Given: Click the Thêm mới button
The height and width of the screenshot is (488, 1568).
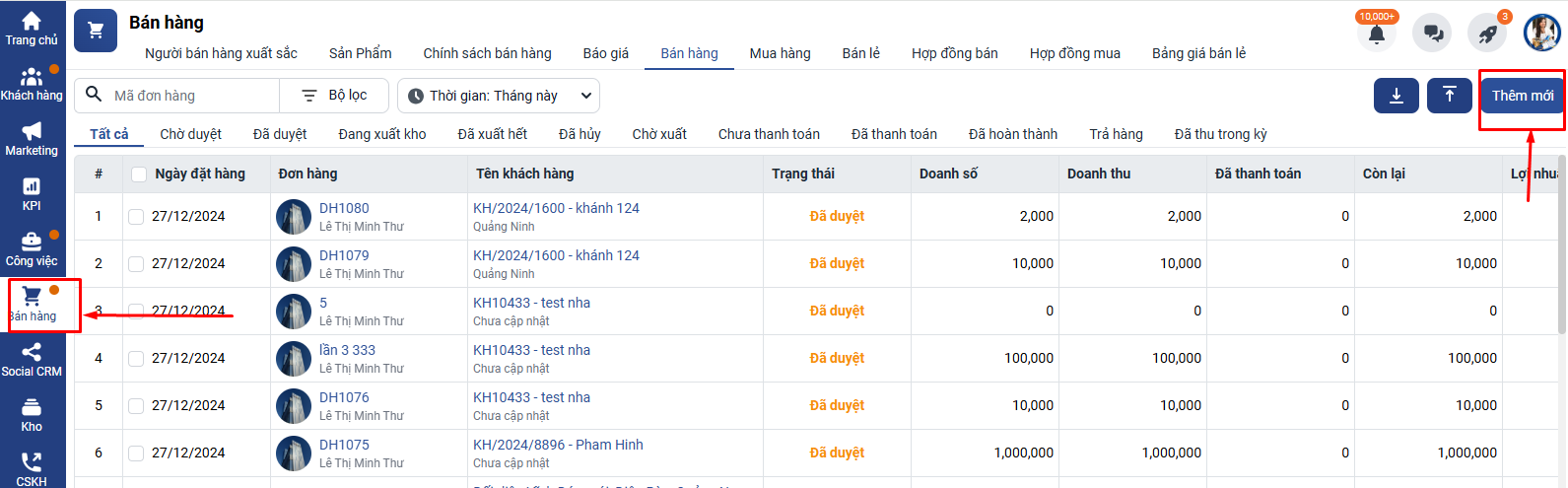Looking at the screenshot, I should click(x=1522, y=96).
